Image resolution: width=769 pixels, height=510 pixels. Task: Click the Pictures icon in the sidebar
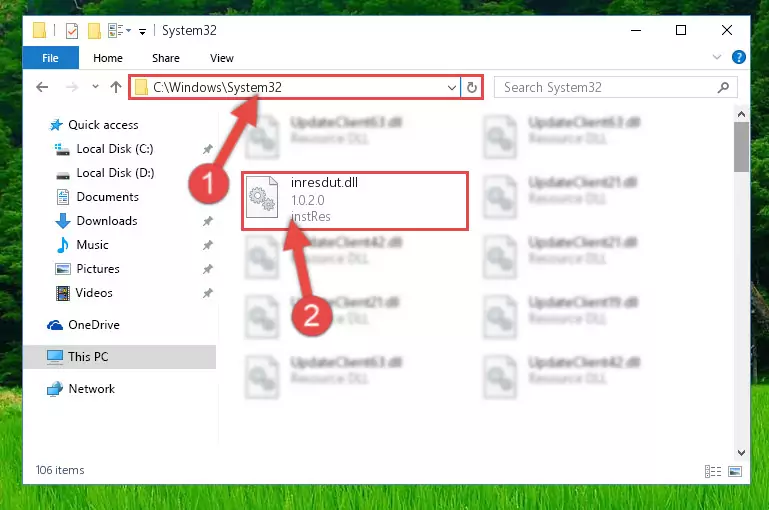(x=63, y=269)
